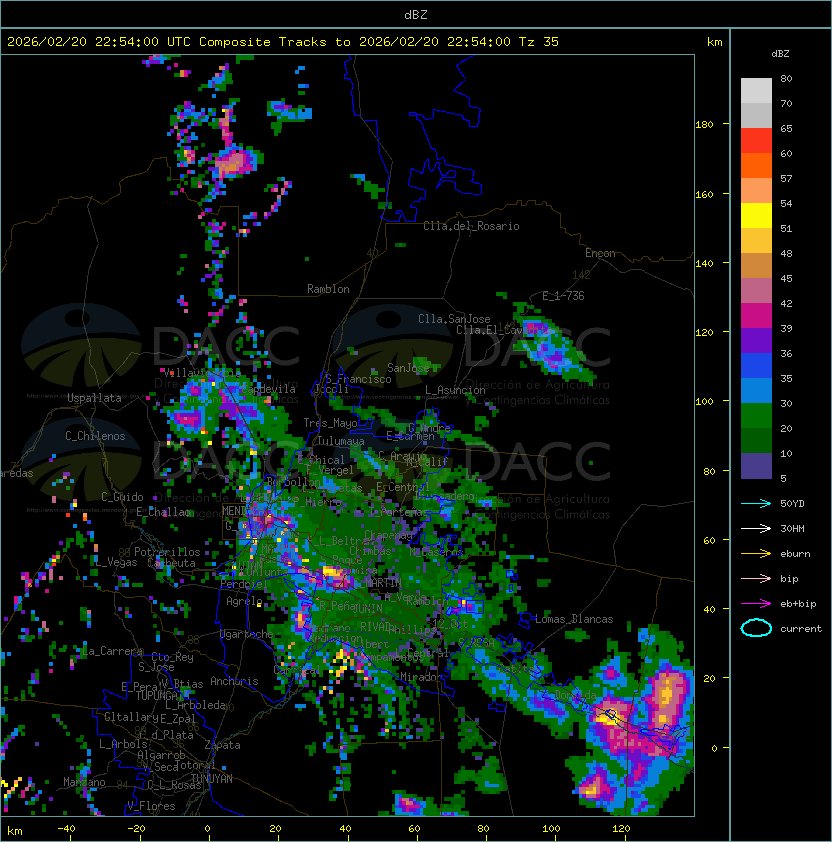
Task: Click the 'Tres_Mayo' map label
Action: pos(330,423)
